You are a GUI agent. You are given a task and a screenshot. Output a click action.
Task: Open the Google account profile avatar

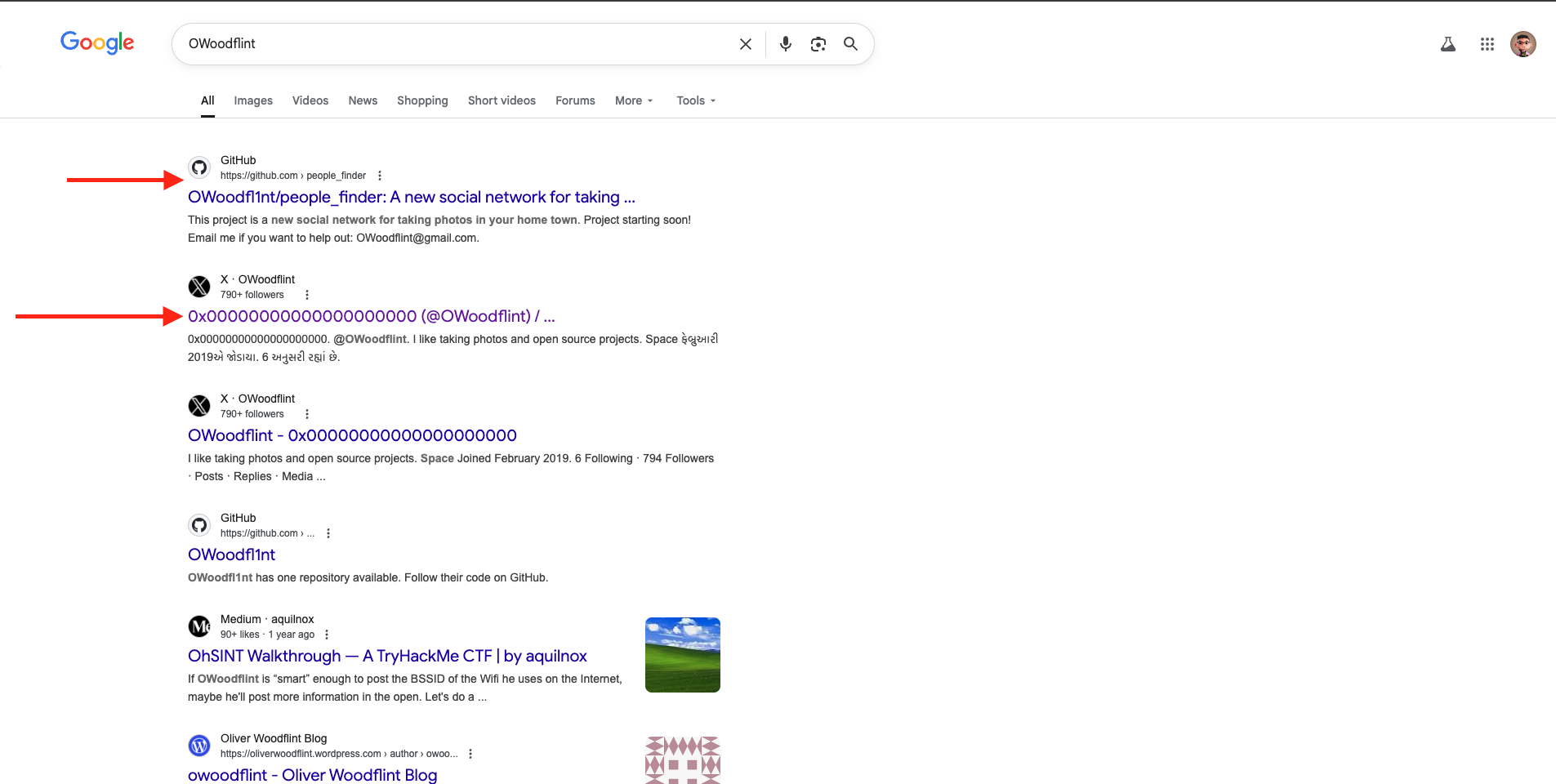click(1523, 44)
